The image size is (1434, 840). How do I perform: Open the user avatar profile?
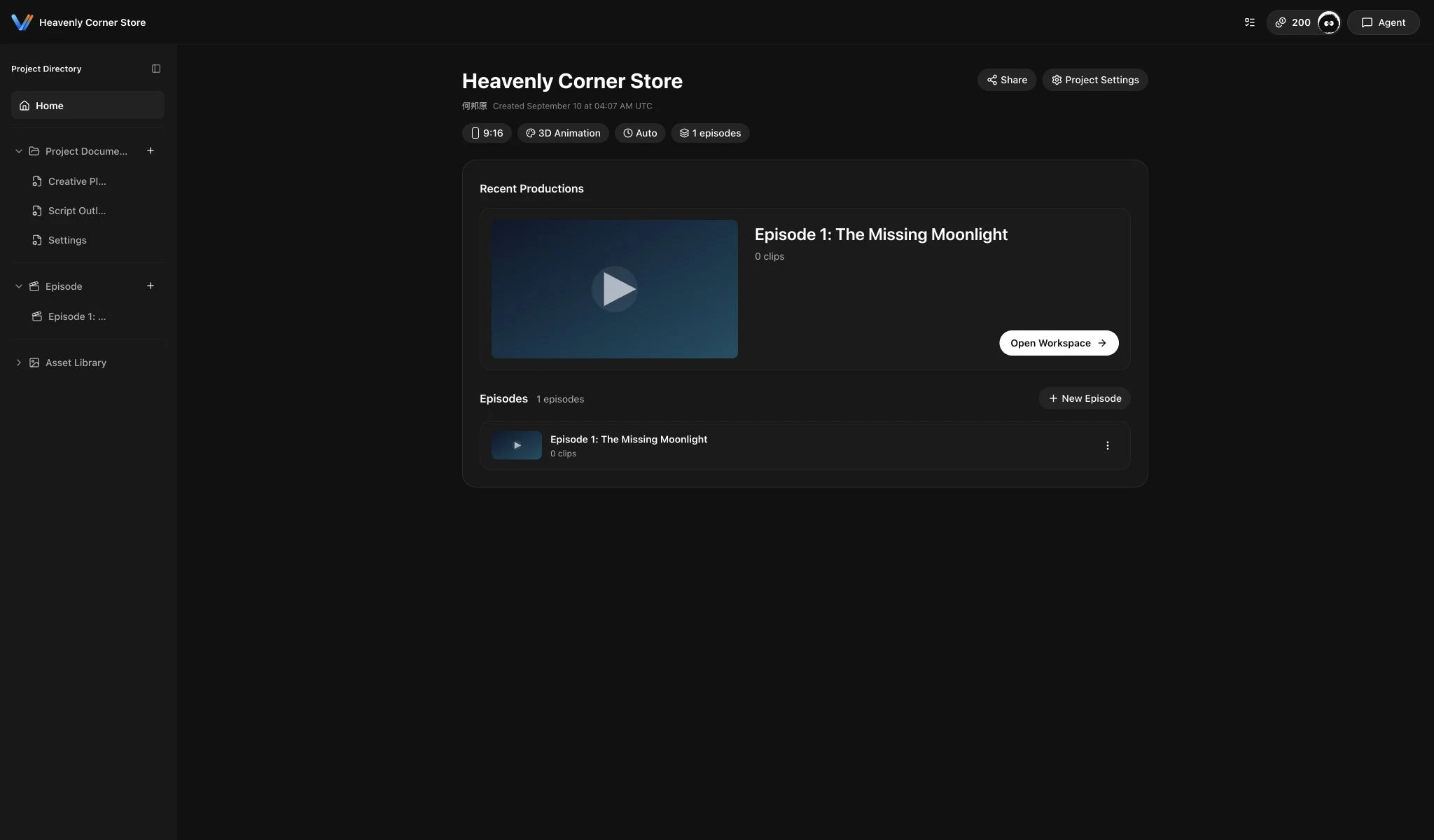(1328, 22)
